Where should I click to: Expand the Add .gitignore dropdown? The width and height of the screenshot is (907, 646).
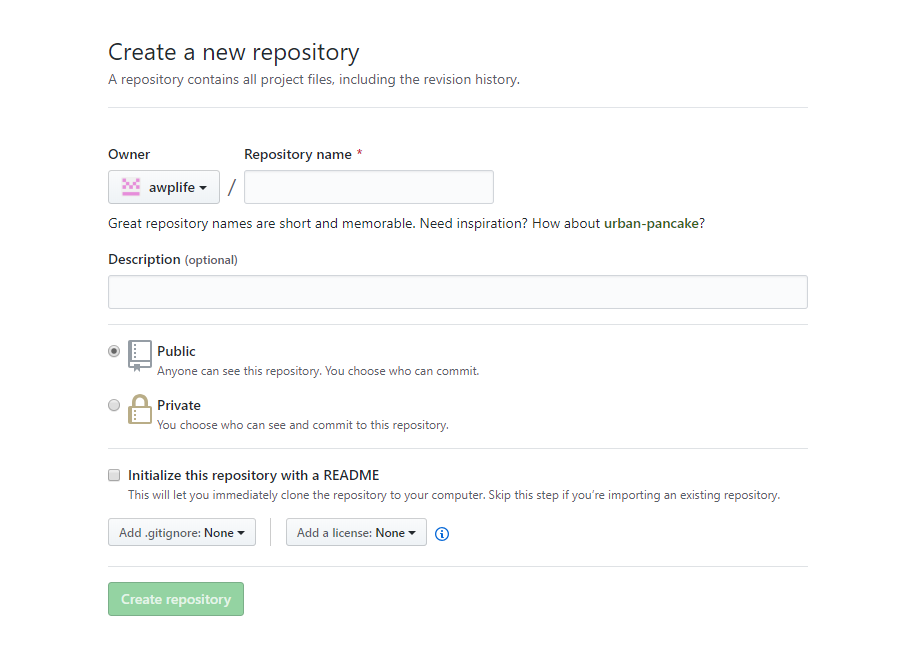[x=182, y=533]
